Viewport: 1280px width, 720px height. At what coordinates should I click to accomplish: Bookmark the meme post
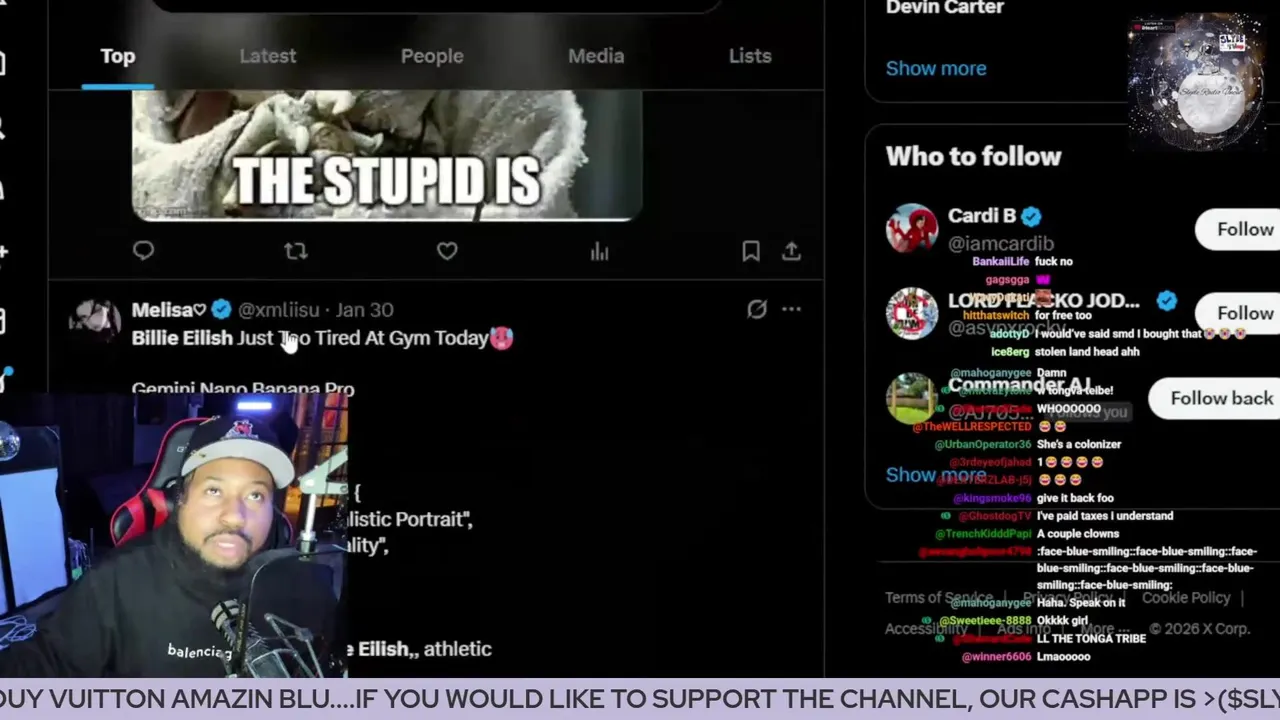tap(751, 251)
